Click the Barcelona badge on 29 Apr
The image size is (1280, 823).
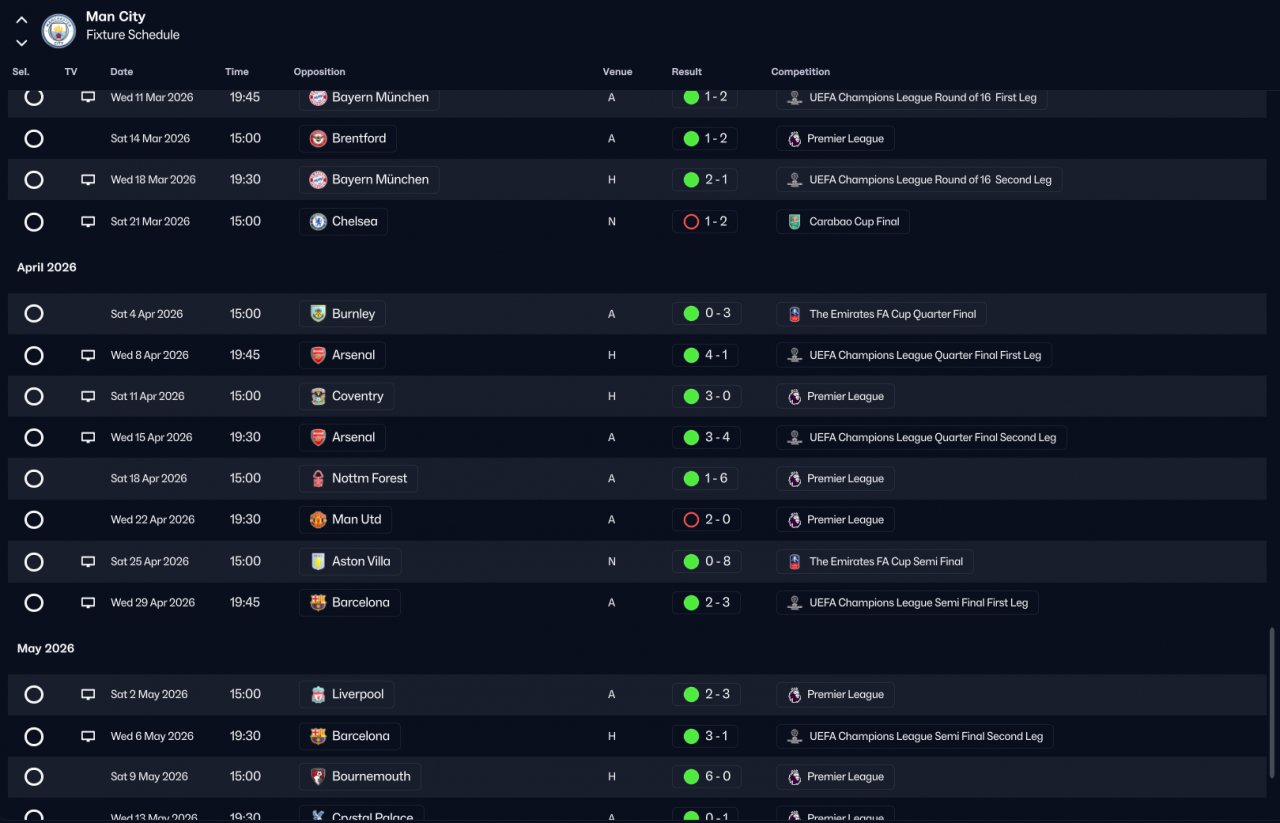click(318, 603)
